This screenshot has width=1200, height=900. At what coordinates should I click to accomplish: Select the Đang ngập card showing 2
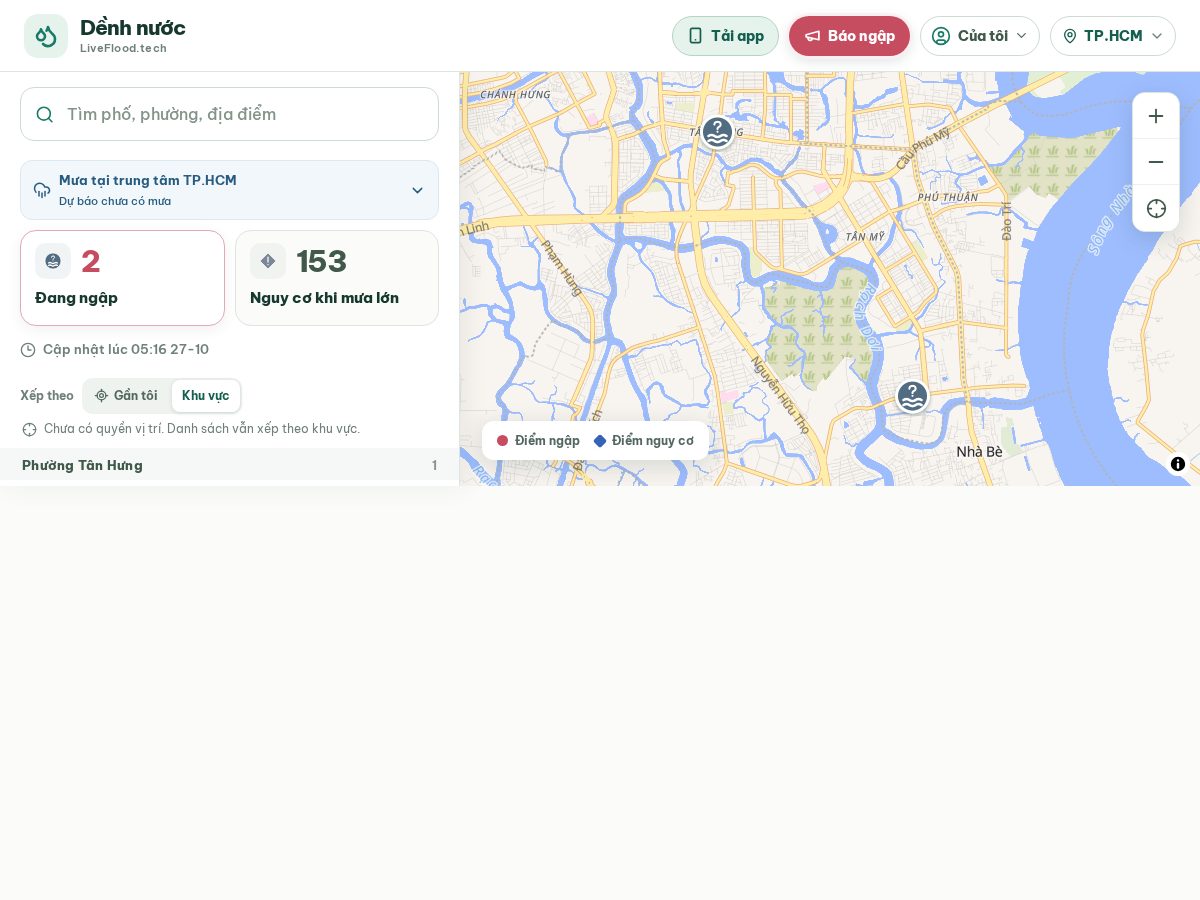pyautogui.click(x=122, y=278)
